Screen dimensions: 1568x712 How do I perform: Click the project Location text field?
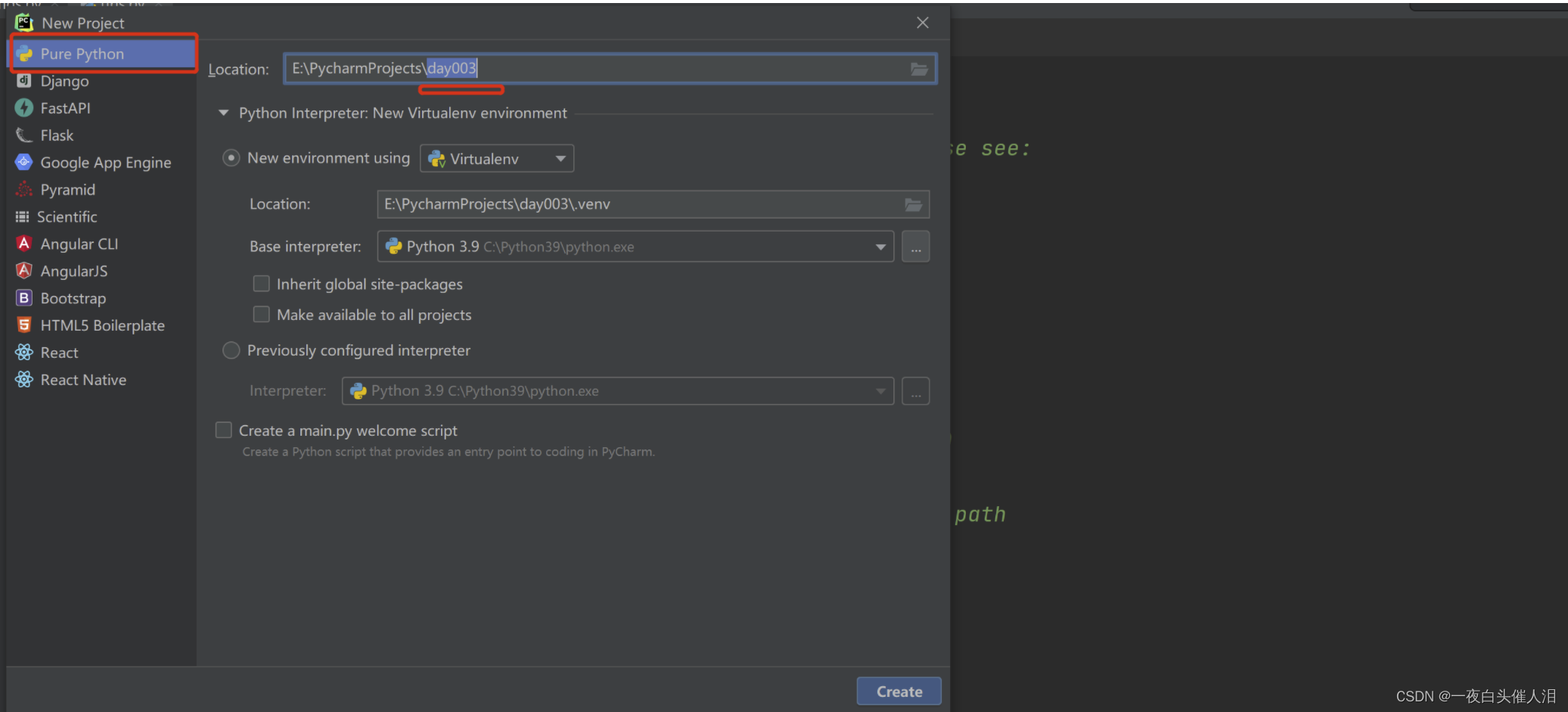pyautogui.click(x=610, y=69)
